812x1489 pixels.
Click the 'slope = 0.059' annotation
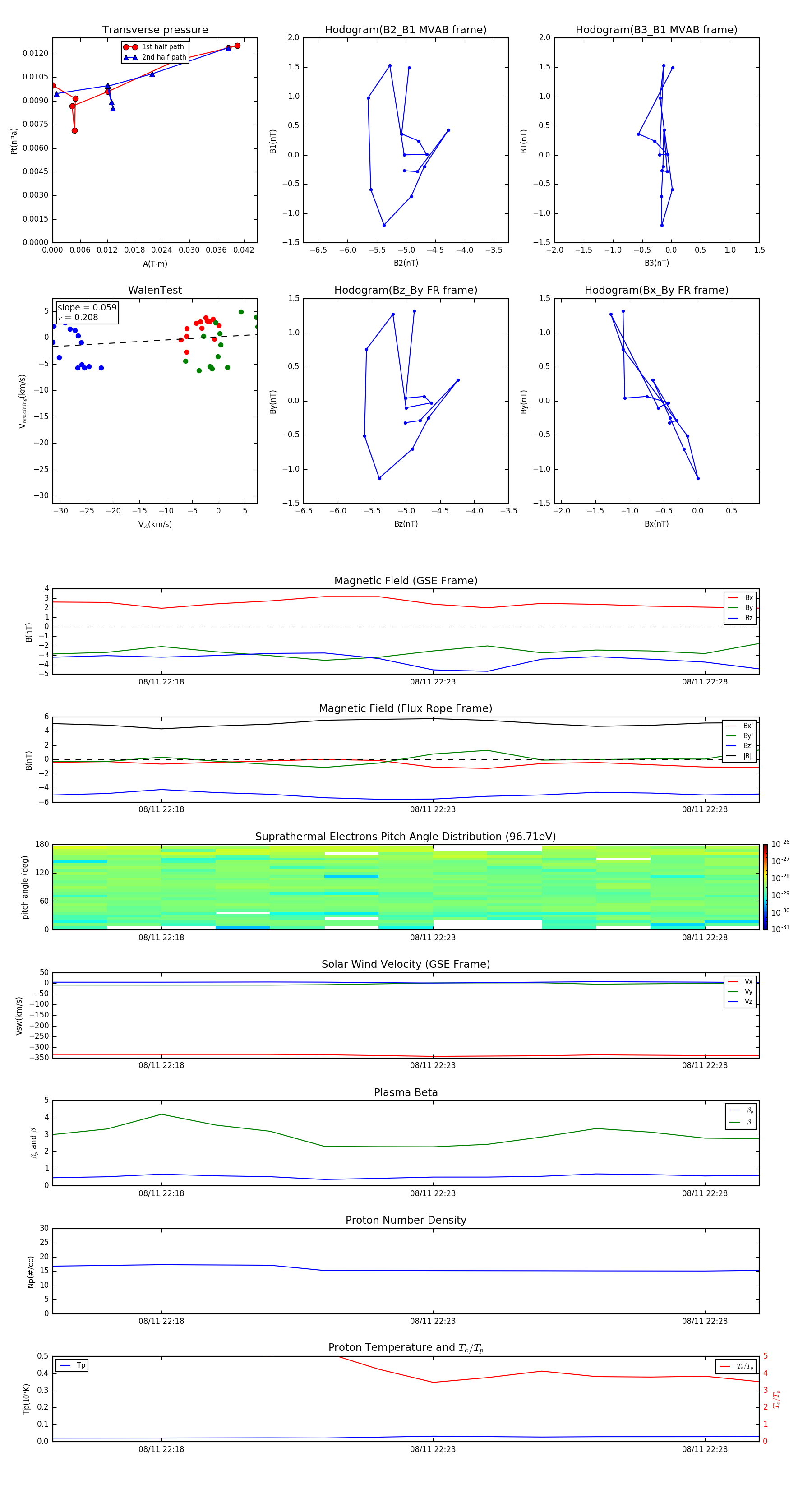coord(87,308)
